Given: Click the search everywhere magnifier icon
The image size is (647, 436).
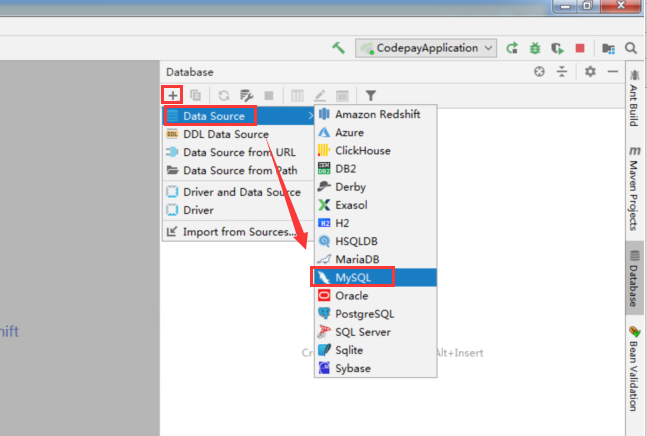Looking at the screenshot, I should pyautogui.click(x=630, y=48).
